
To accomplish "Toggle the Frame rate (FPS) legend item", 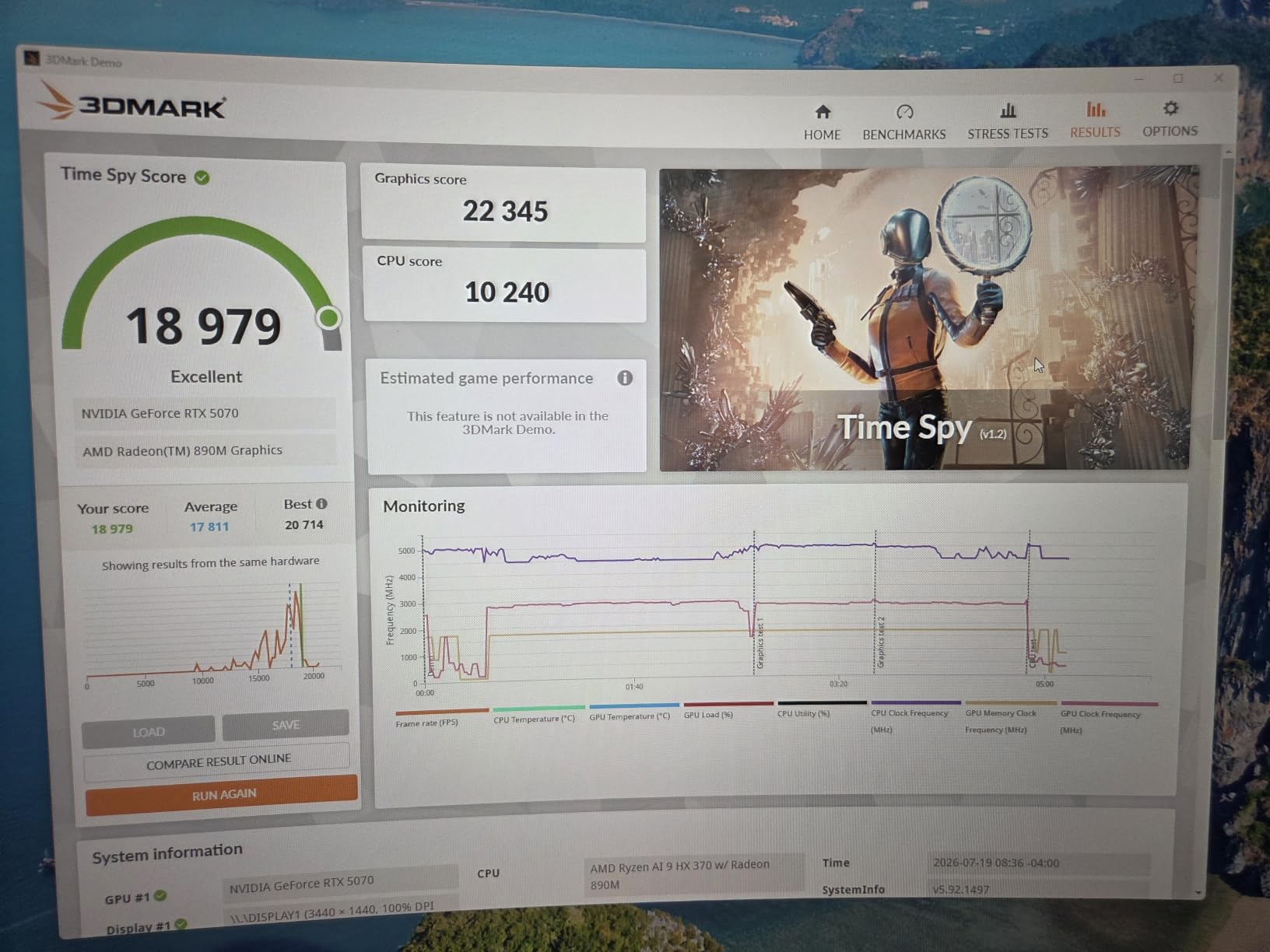I will pyautogui.click(x=441, y=717).
